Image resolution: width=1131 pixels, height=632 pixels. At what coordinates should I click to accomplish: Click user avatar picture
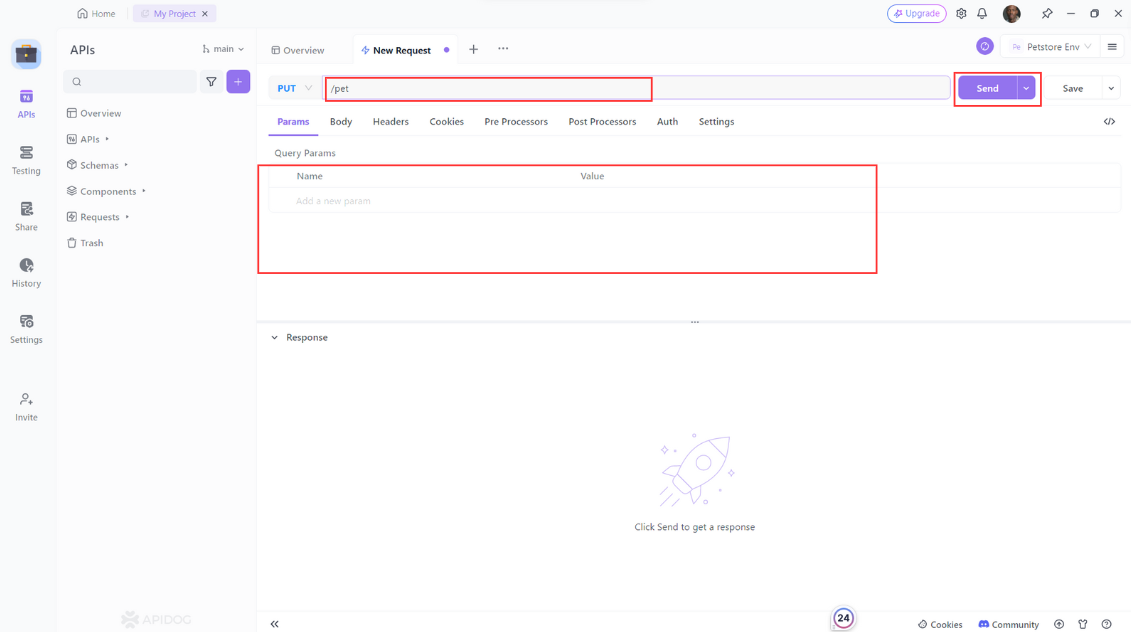pyautogui.click(x=1011, y=14)
